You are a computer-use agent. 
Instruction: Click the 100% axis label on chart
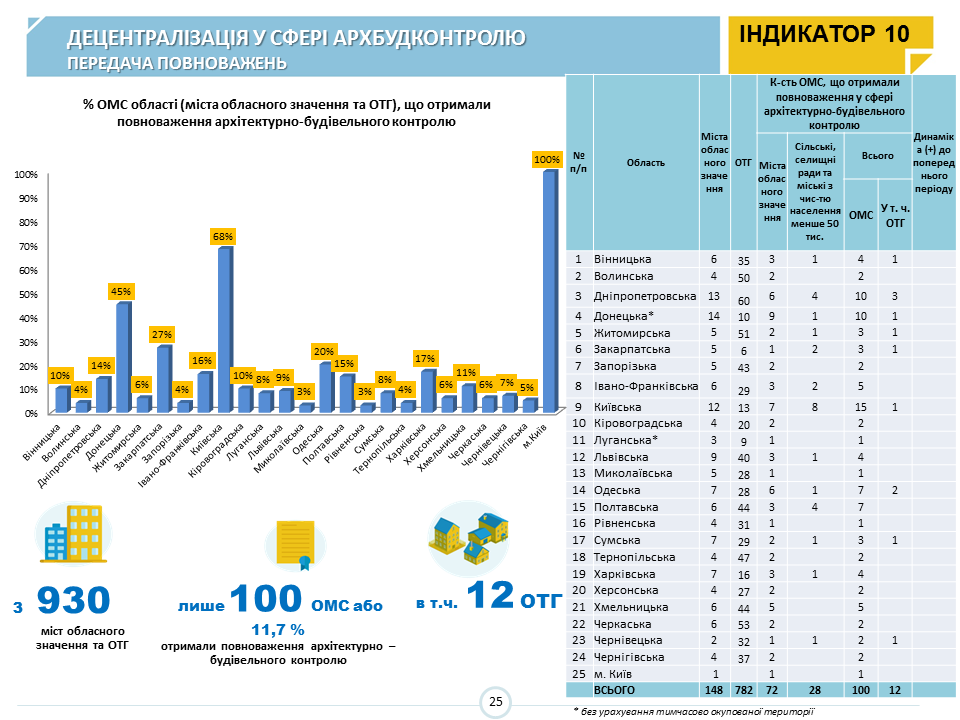point(26,174)
